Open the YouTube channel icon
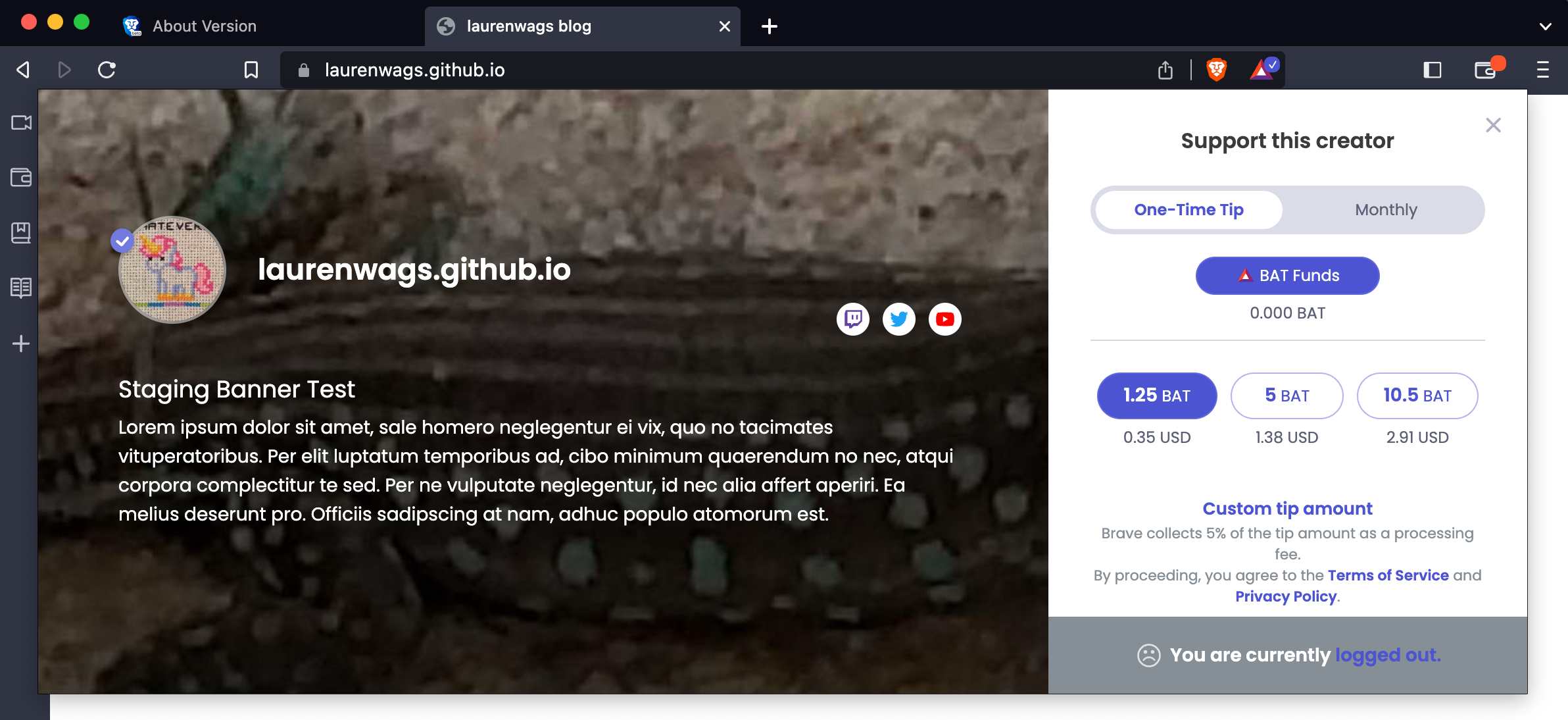 tap(945, 319)
